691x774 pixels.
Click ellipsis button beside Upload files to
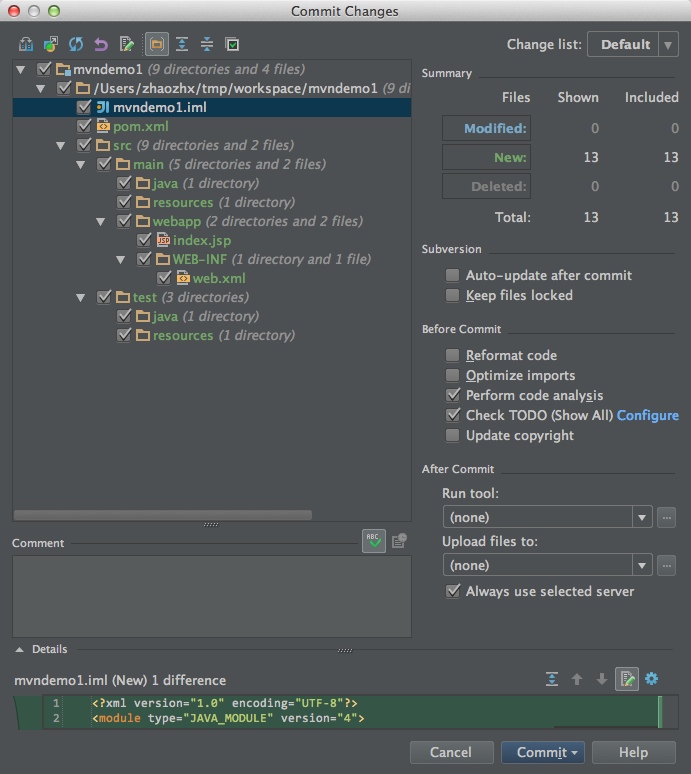666,566
